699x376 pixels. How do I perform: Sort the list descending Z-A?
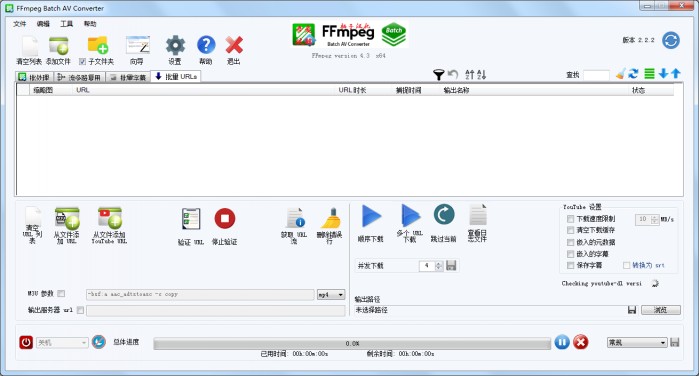pos(481,74)
